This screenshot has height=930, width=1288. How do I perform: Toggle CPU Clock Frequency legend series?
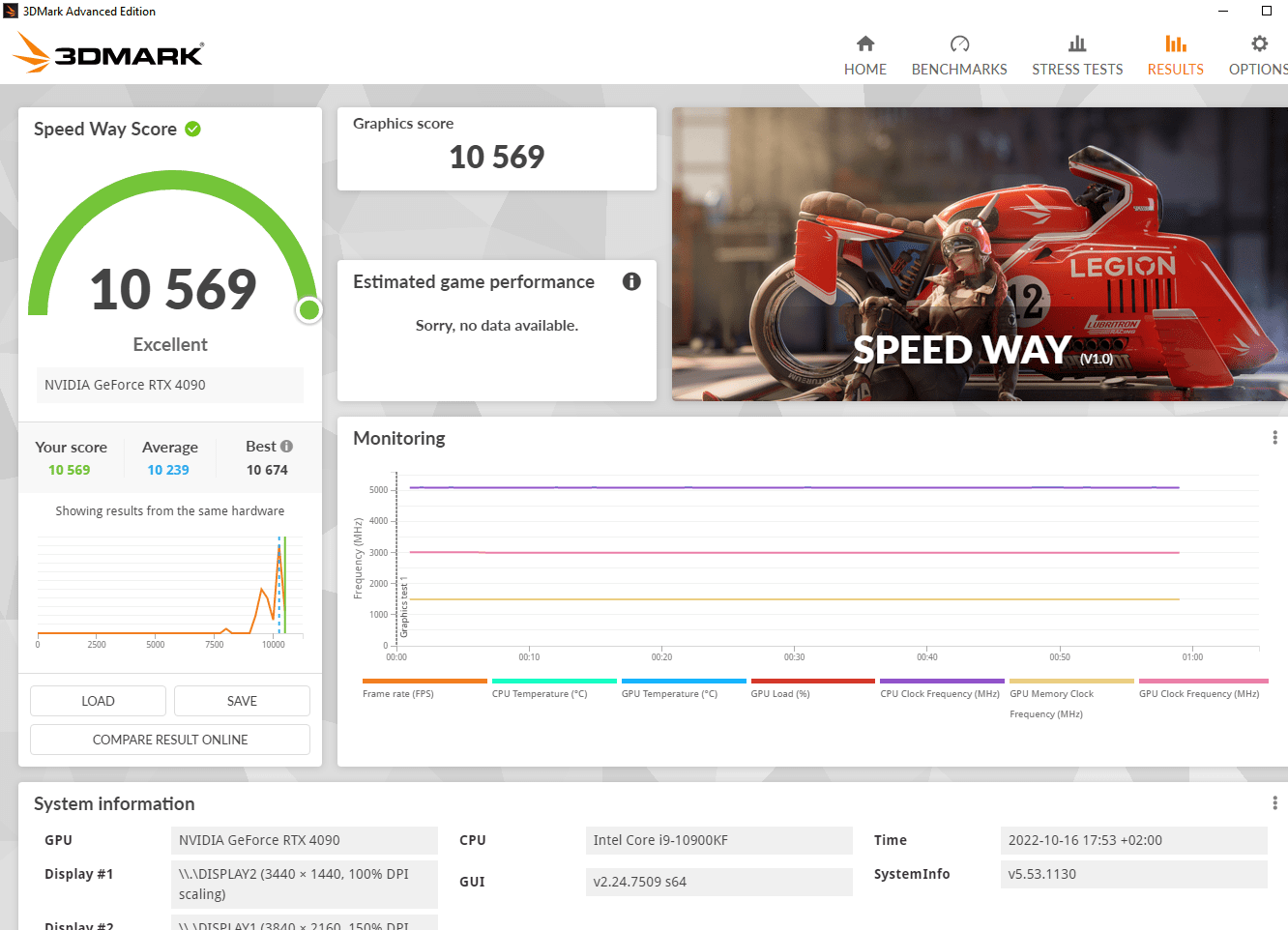tap(942, 688)
